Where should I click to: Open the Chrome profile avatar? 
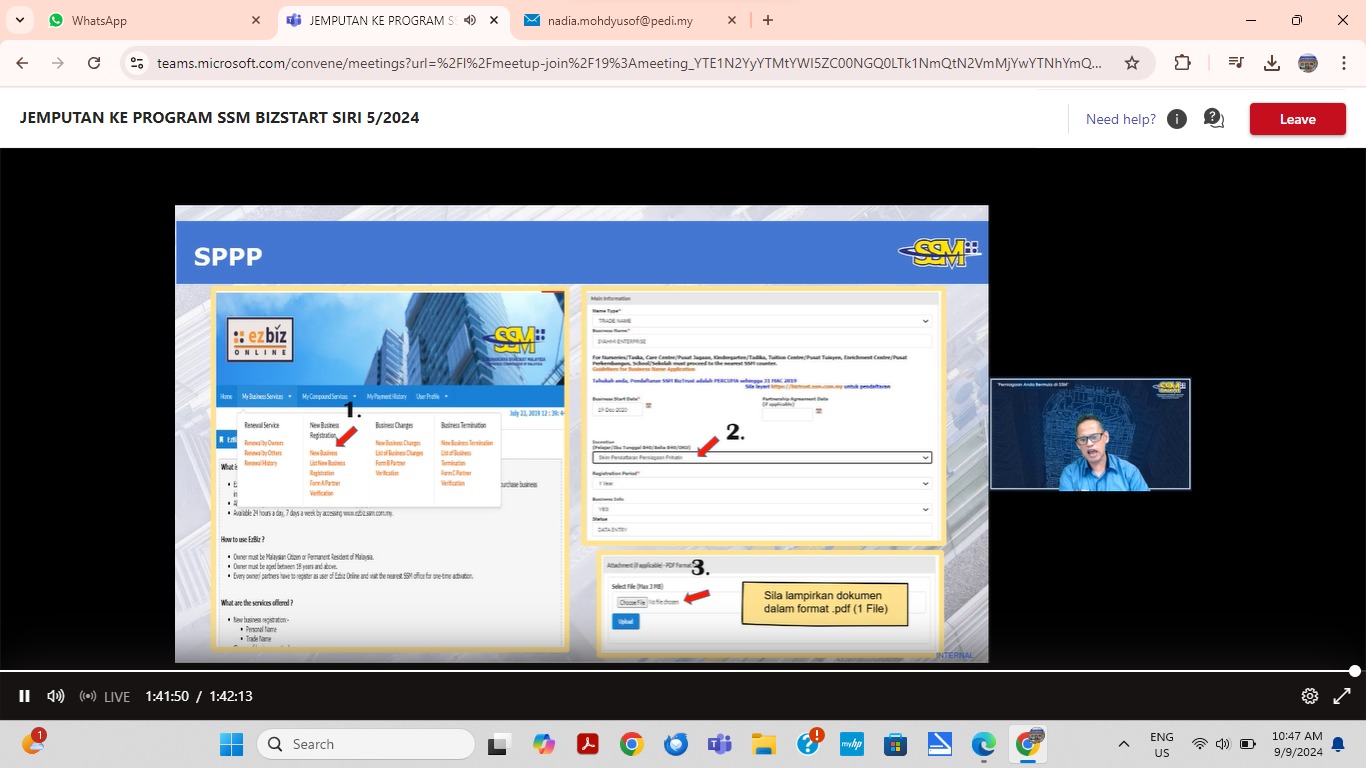[x=1308, y=63]
